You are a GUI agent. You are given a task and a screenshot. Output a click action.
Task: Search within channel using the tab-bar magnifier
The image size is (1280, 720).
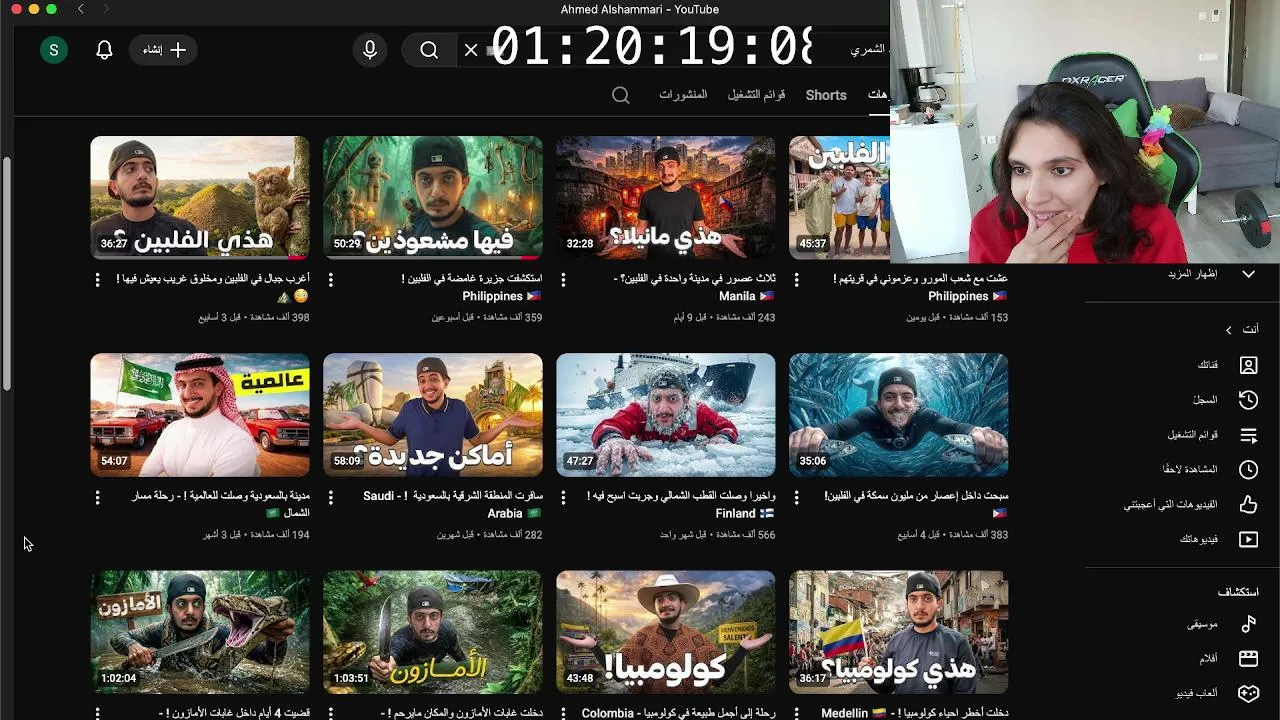pyautogui.click(x=621, y=95)
